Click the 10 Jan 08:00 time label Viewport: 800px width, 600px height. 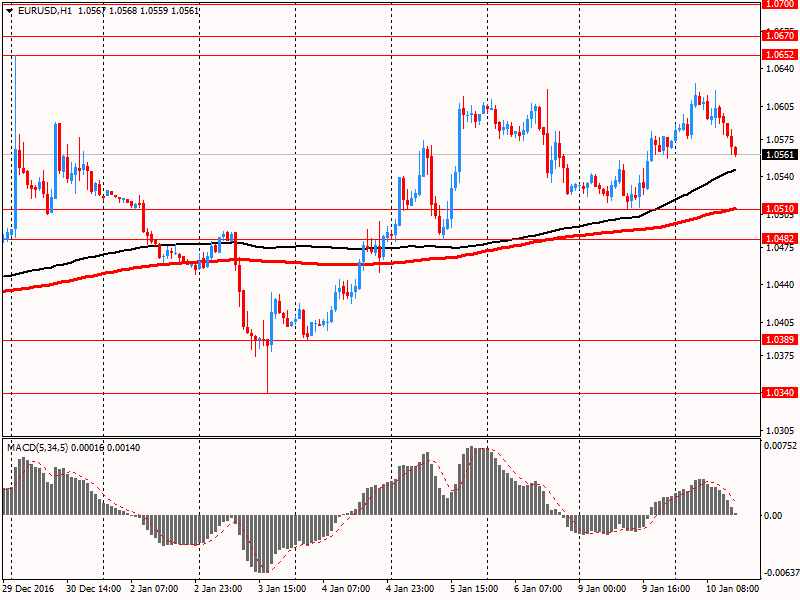coord(732,589)
